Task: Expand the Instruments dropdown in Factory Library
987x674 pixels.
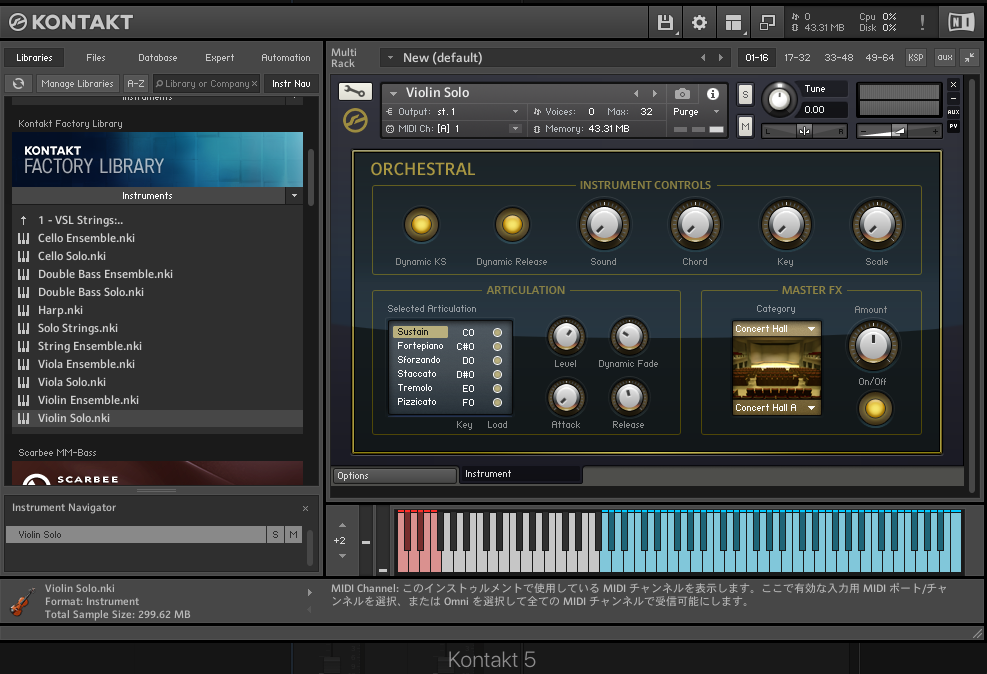Action: click(293, 196)
